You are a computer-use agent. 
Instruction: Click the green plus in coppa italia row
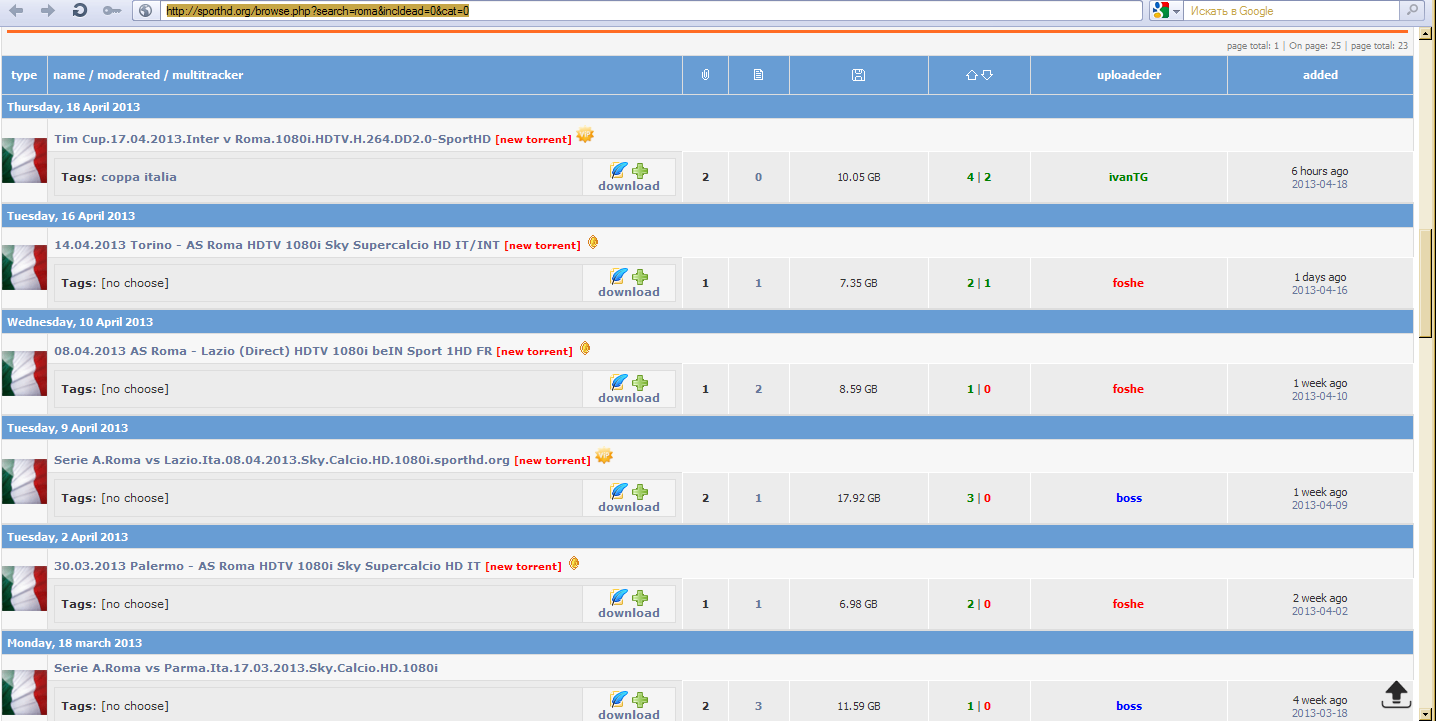tap(640, 170)
